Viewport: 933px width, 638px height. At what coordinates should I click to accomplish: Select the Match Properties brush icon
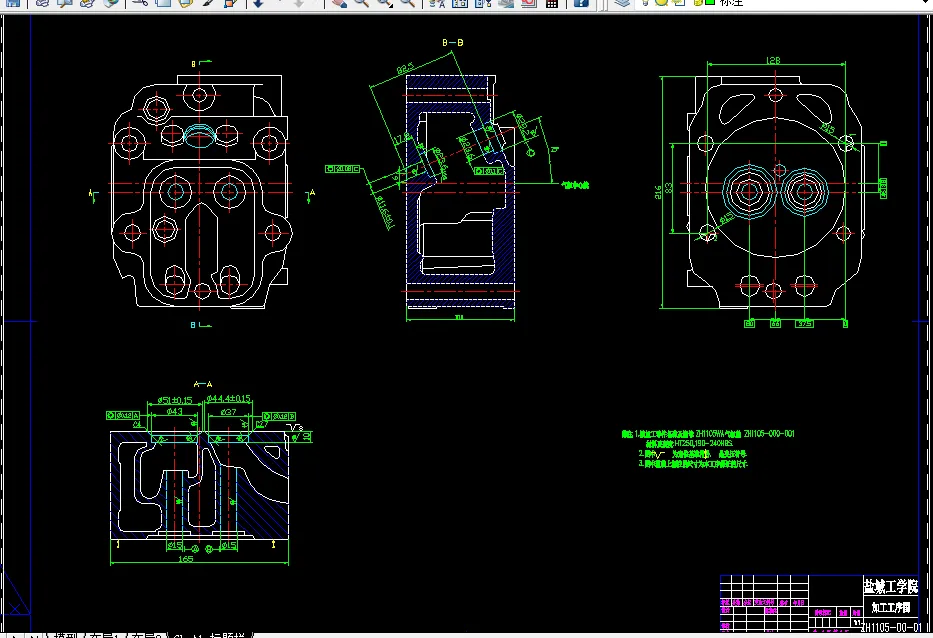208,3
